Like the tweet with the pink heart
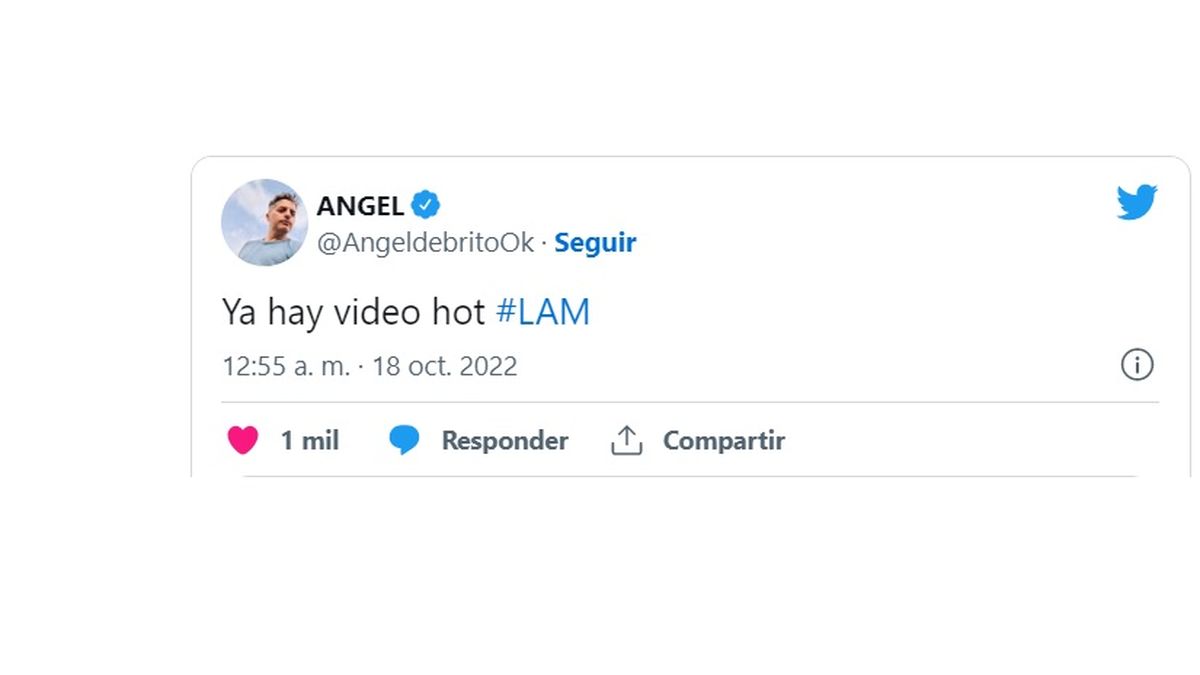 click(x=243, y=440)
